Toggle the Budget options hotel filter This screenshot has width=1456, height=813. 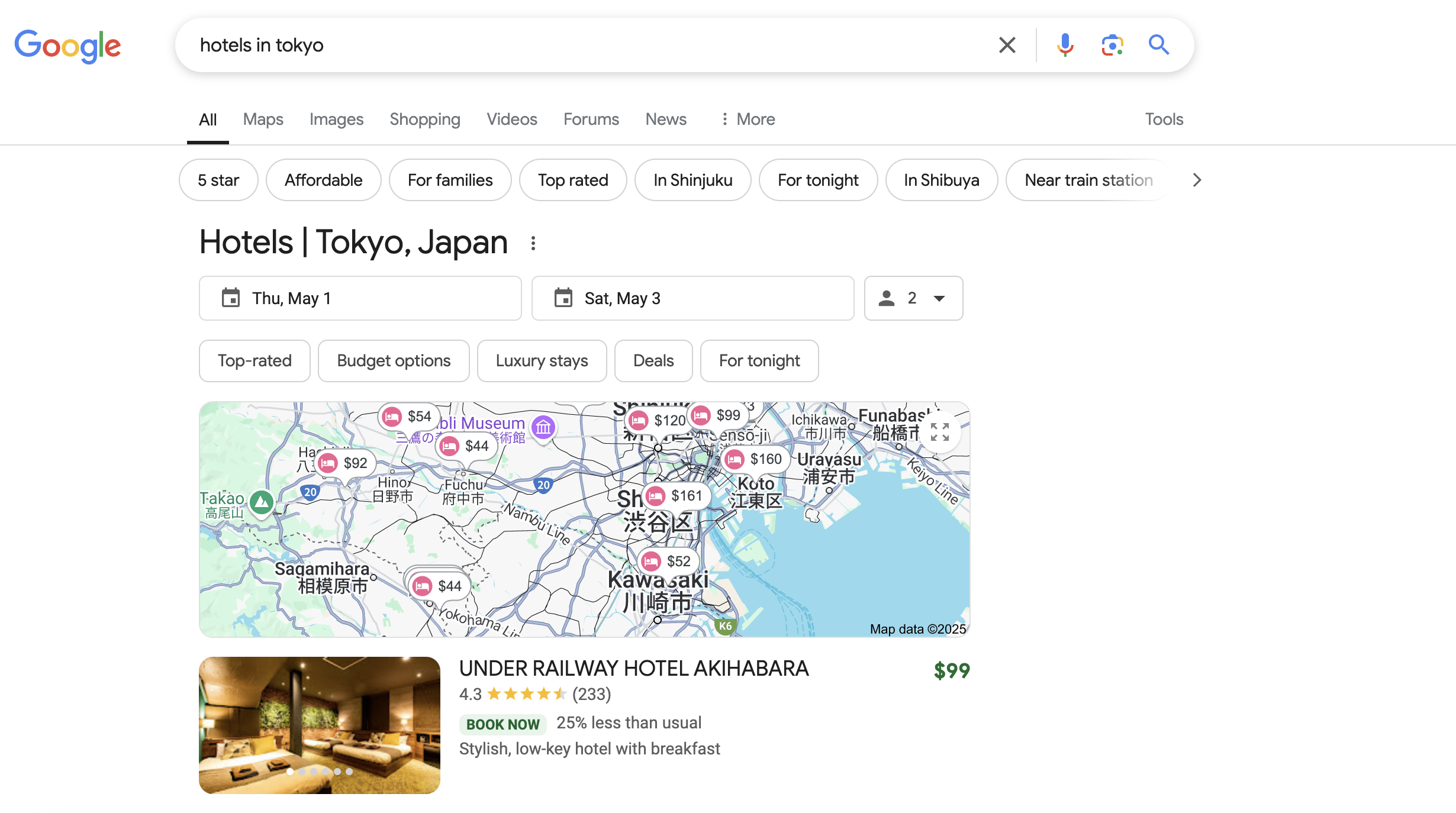click(394, 361)
